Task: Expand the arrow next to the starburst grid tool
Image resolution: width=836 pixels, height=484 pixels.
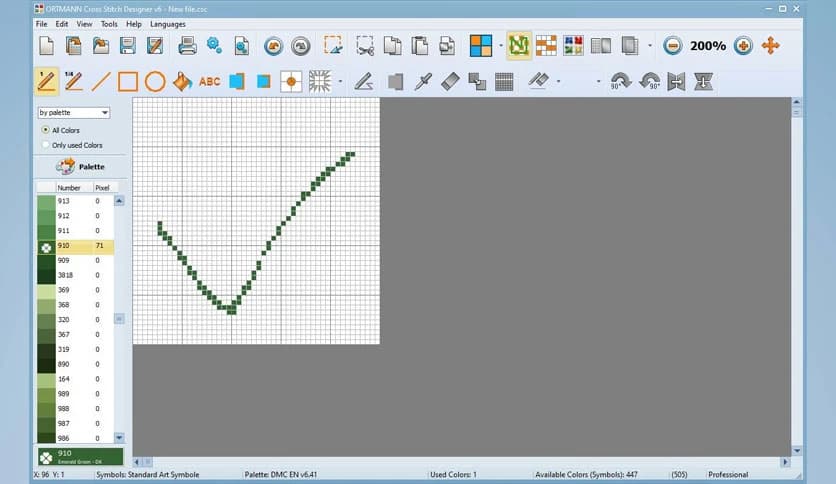Action: [340, 82]
